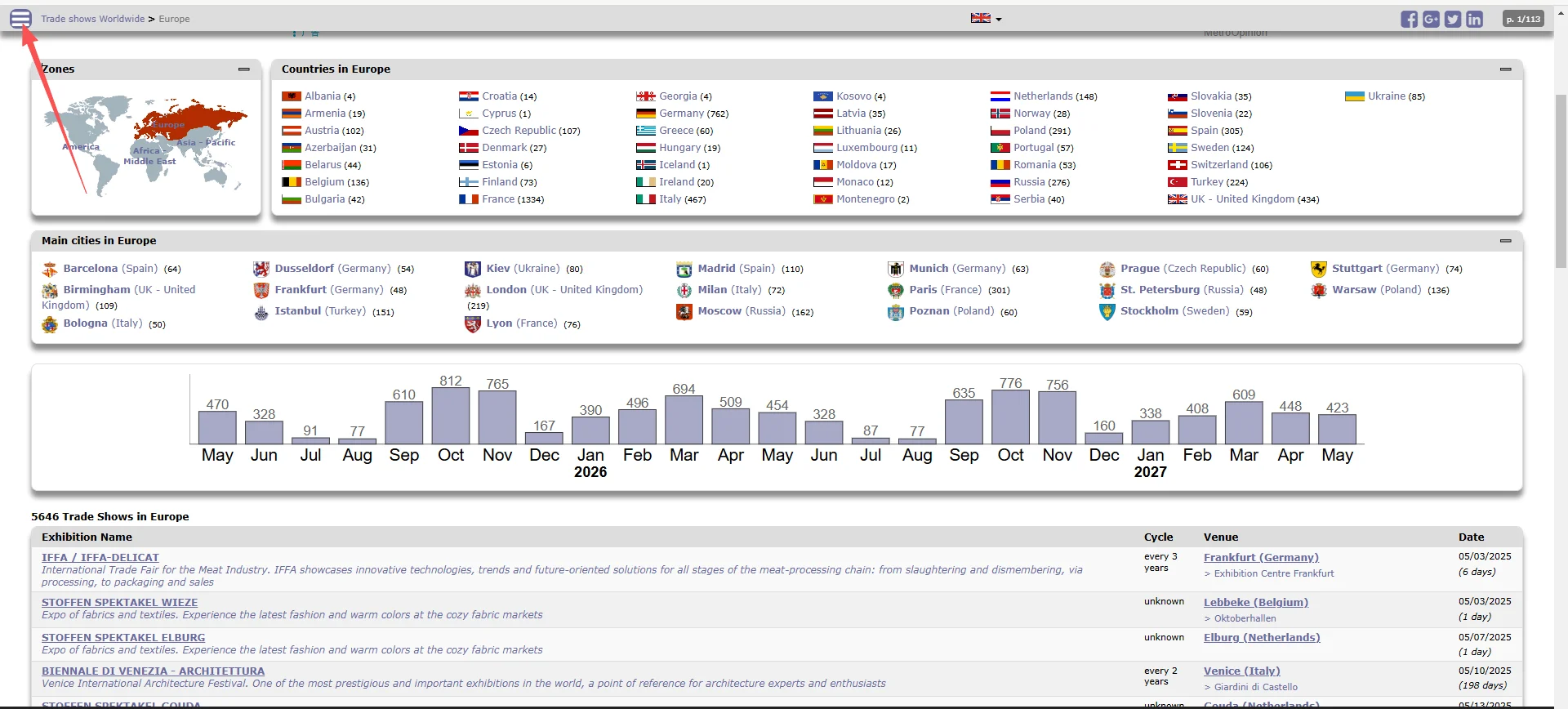Click the Turkey flag icon
Screen dimensions: 1568x709
1178,182
